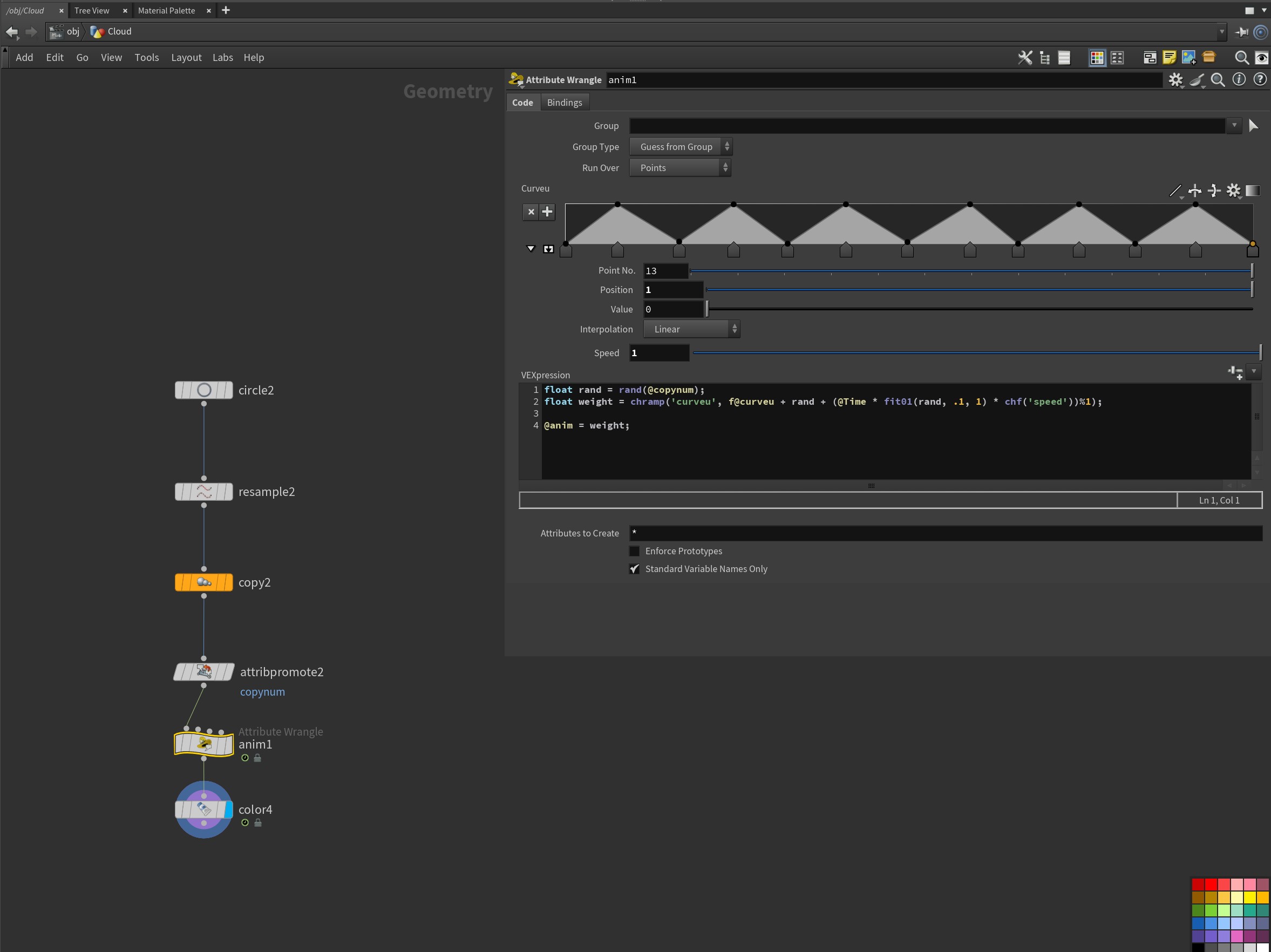
Task: Toggle display flag on color4 node
Action: (228, 810)
